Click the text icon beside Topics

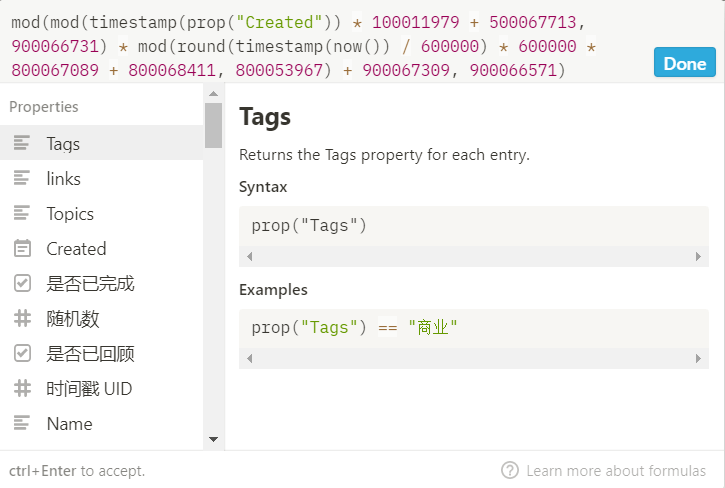(x=22, y=214)
